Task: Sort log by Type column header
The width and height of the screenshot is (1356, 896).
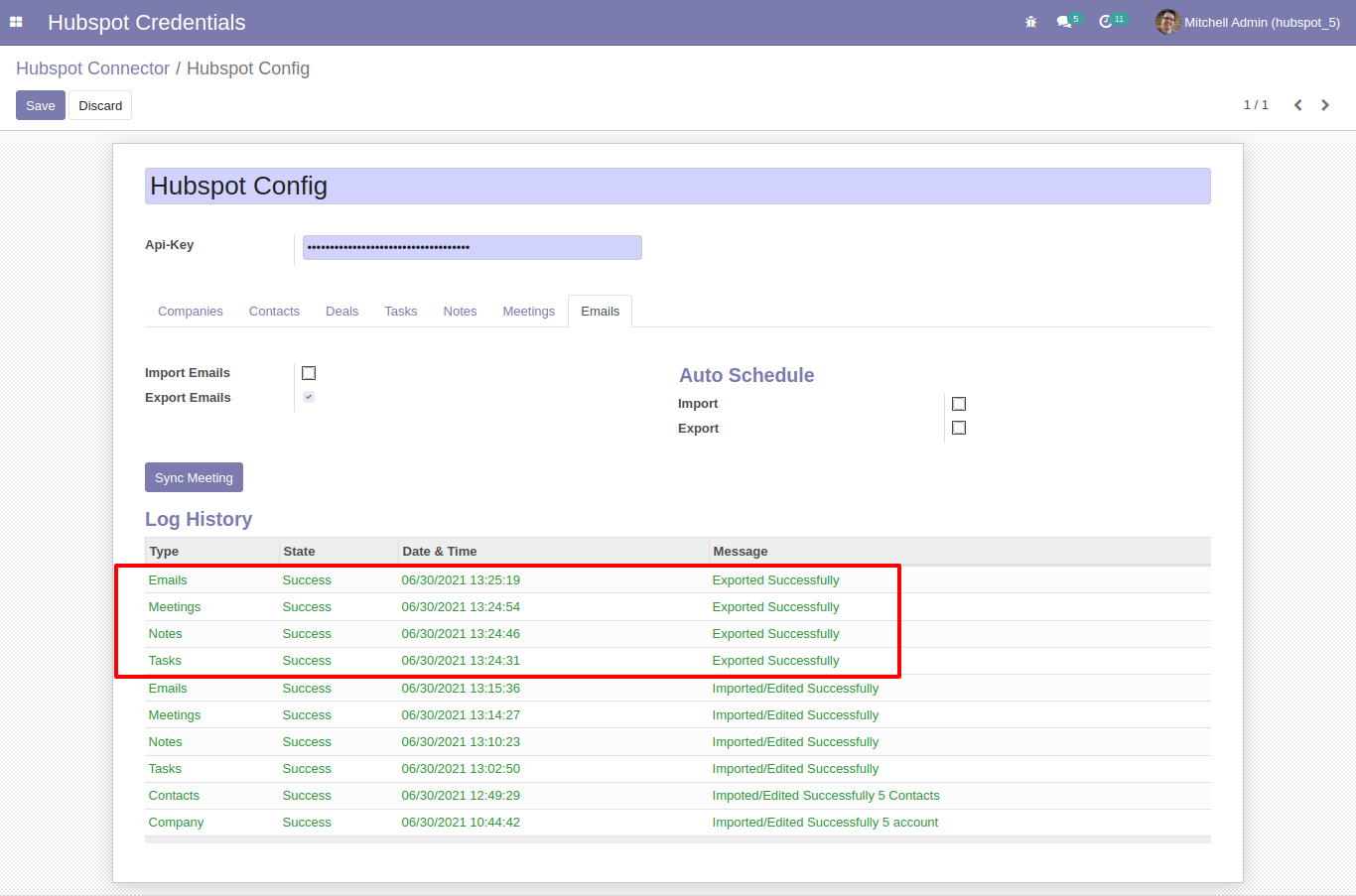Action: coord(212,552)
